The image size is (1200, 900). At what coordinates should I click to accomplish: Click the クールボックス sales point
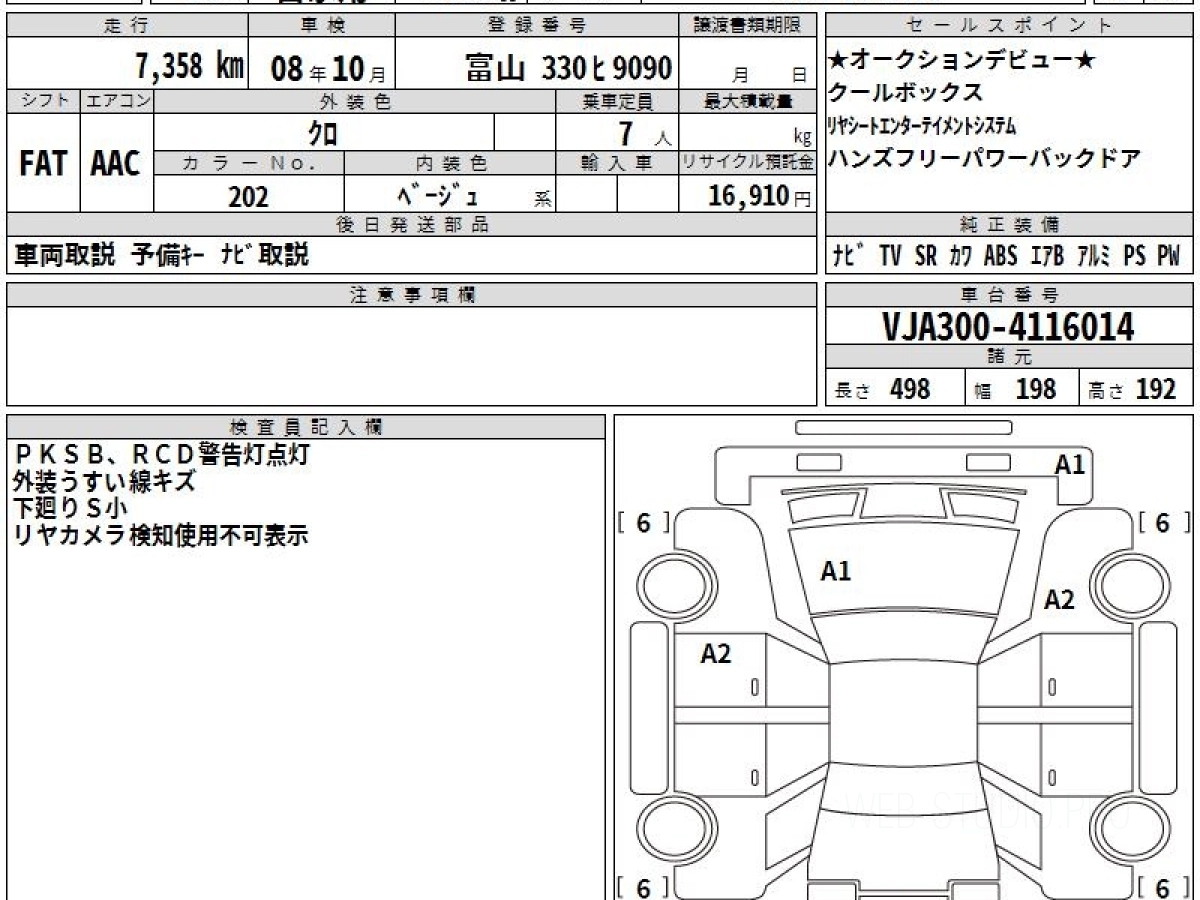pyautogui.click(x=905, y=93)
